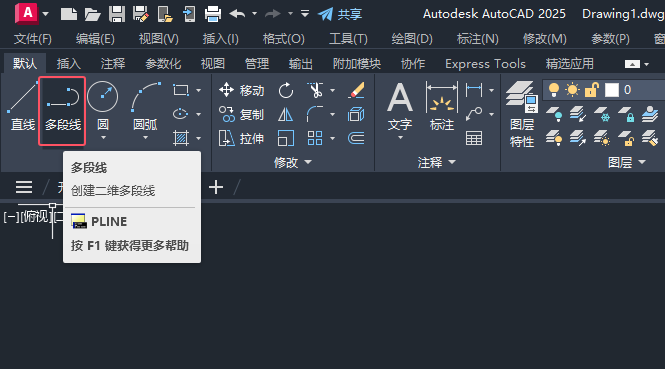Click the Erase tool icon

click(x=356, y=90)
